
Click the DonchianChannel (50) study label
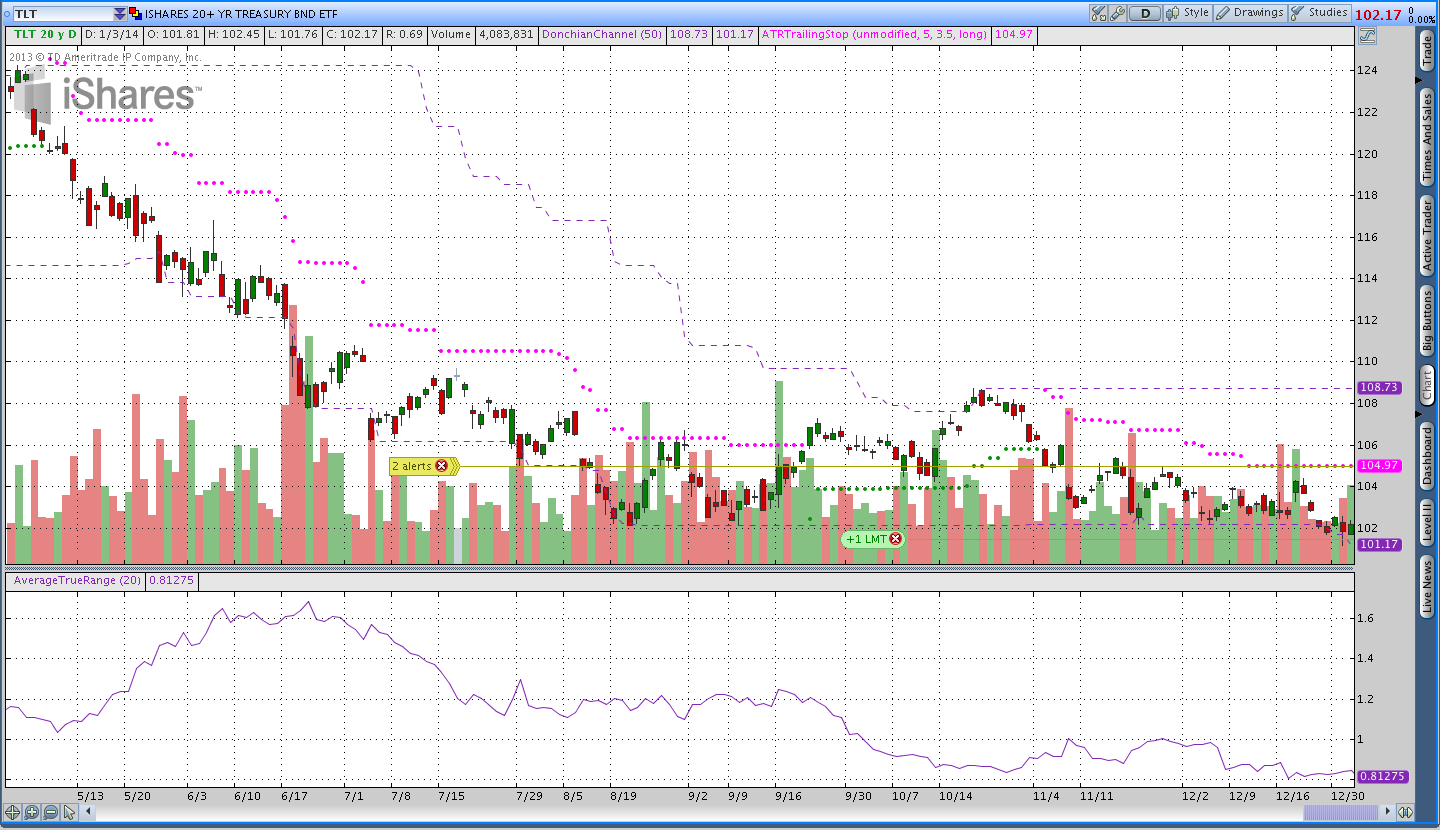coord(602,34)
